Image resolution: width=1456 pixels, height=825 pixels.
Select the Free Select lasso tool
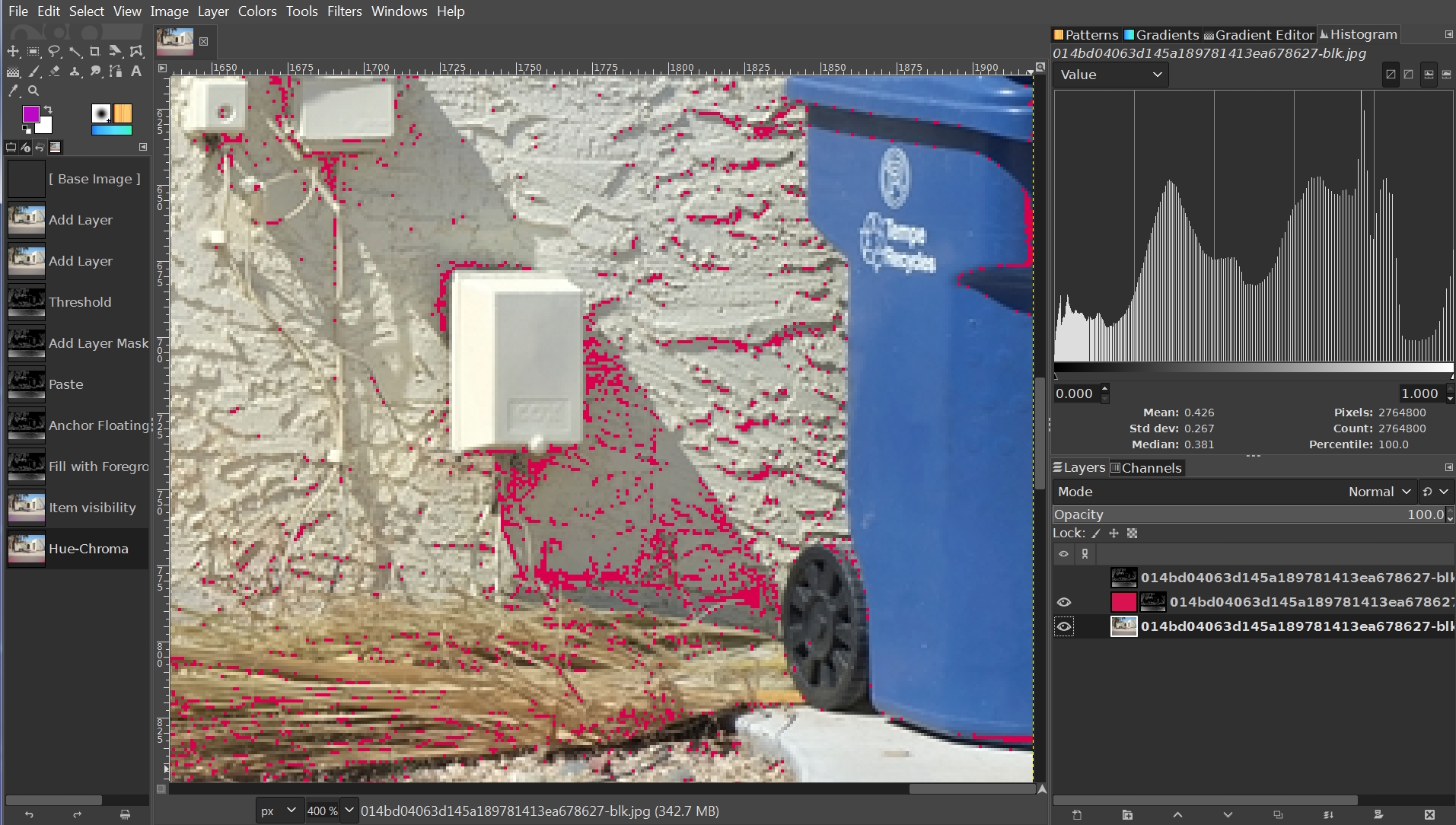click(x=54, y=52)
